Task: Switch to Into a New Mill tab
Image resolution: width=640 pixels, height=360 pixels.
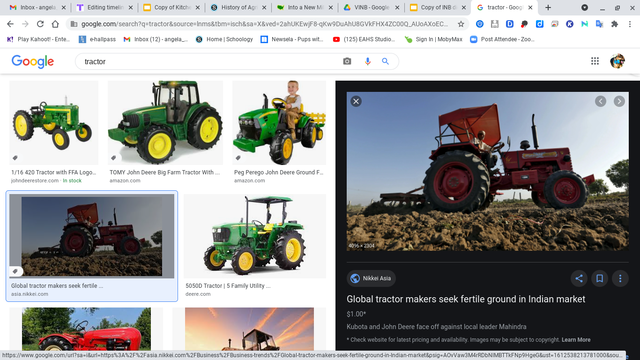Action: point(304,7)
